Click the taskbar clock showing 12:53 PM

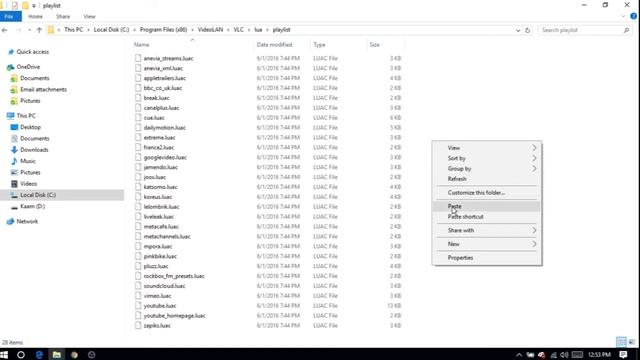[x=599, y=355]
